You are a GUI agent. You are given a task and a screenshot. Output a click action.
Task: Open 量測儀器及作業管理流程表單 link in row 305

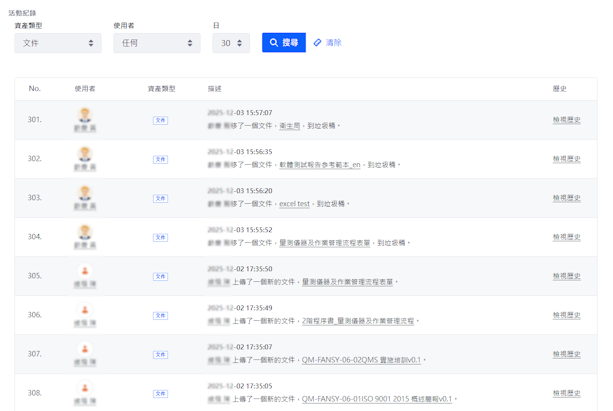point(347,282)
